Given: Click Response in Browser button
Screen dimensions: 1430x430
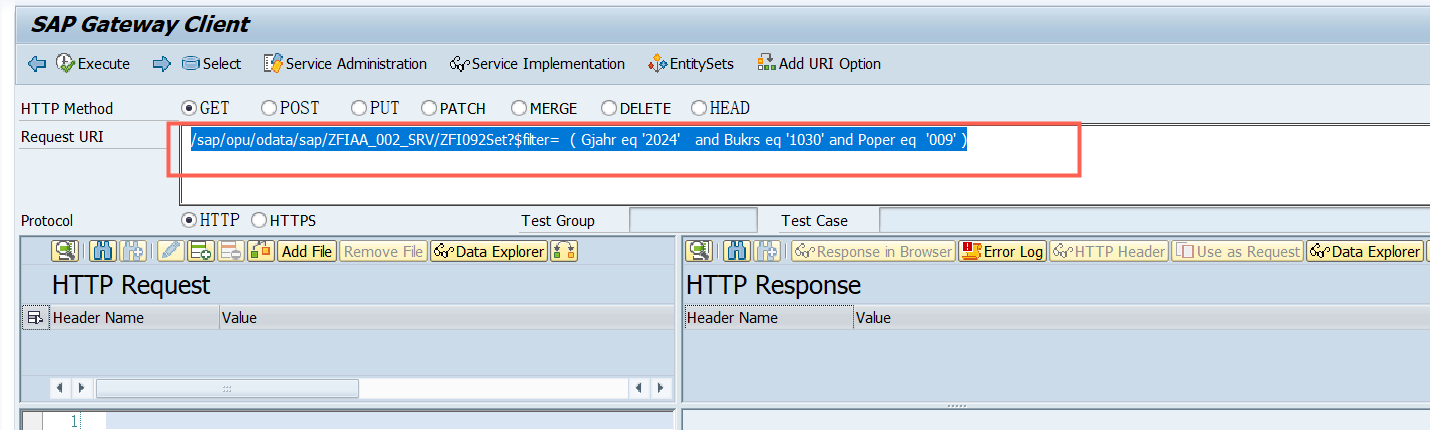Looking at the screenshot, I should 873,251.
